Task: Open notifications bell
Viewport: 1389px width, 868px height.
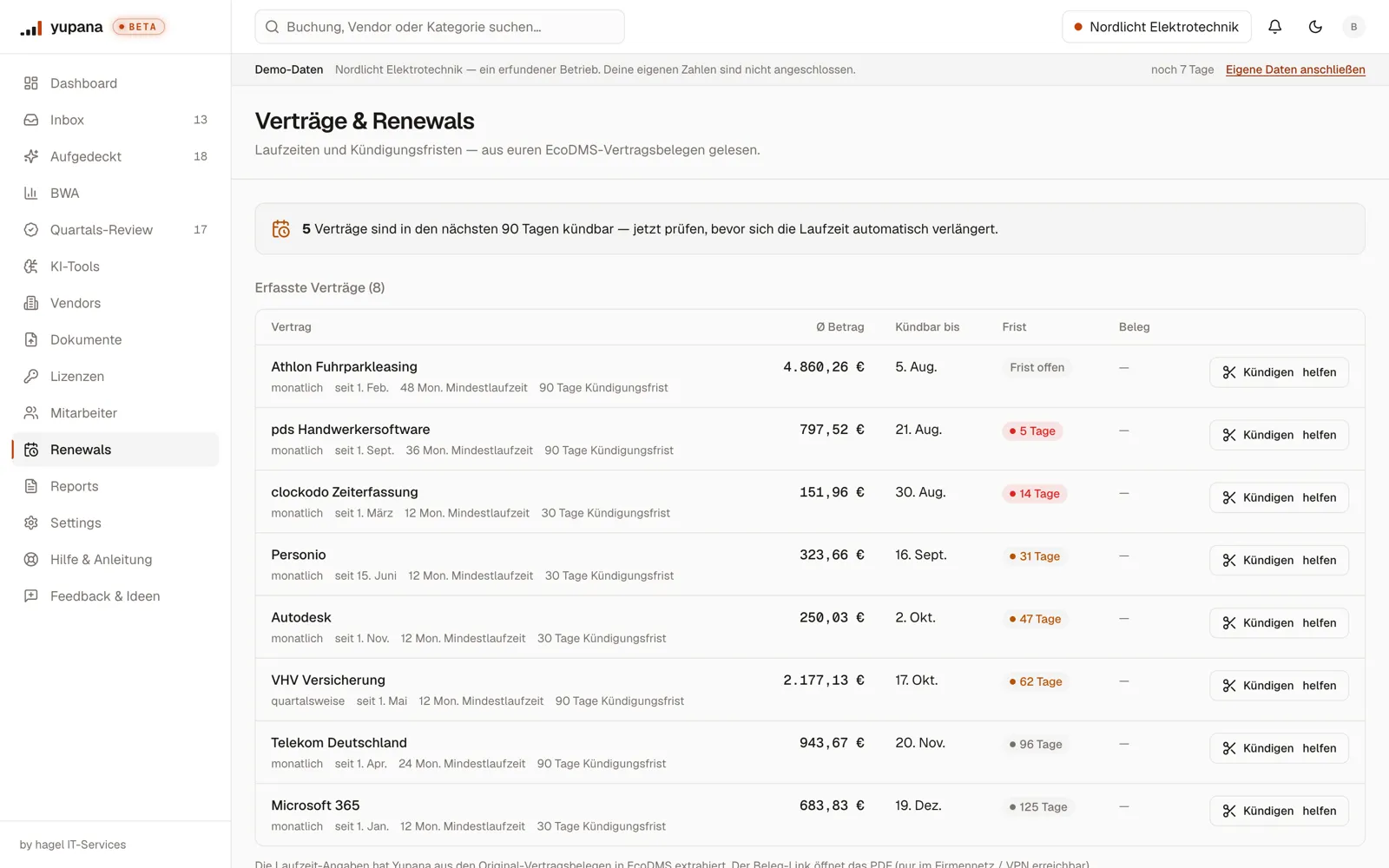Action: pos(1274,27)
